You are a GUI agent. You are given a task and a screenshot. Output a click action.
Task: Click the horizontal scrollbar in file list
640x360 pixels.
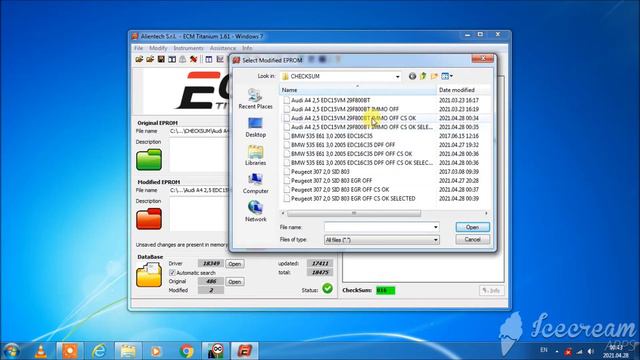(353, 213)
